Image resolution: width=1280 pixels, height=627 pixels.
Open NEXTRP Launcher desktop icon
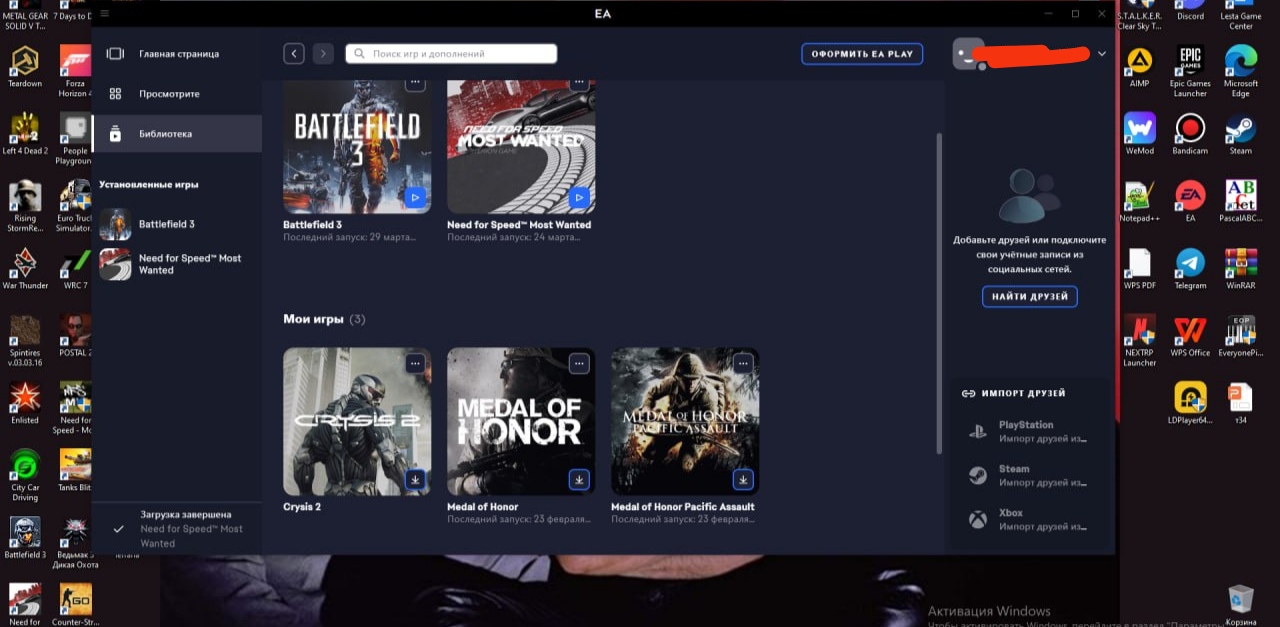[x=1139, y=340]
